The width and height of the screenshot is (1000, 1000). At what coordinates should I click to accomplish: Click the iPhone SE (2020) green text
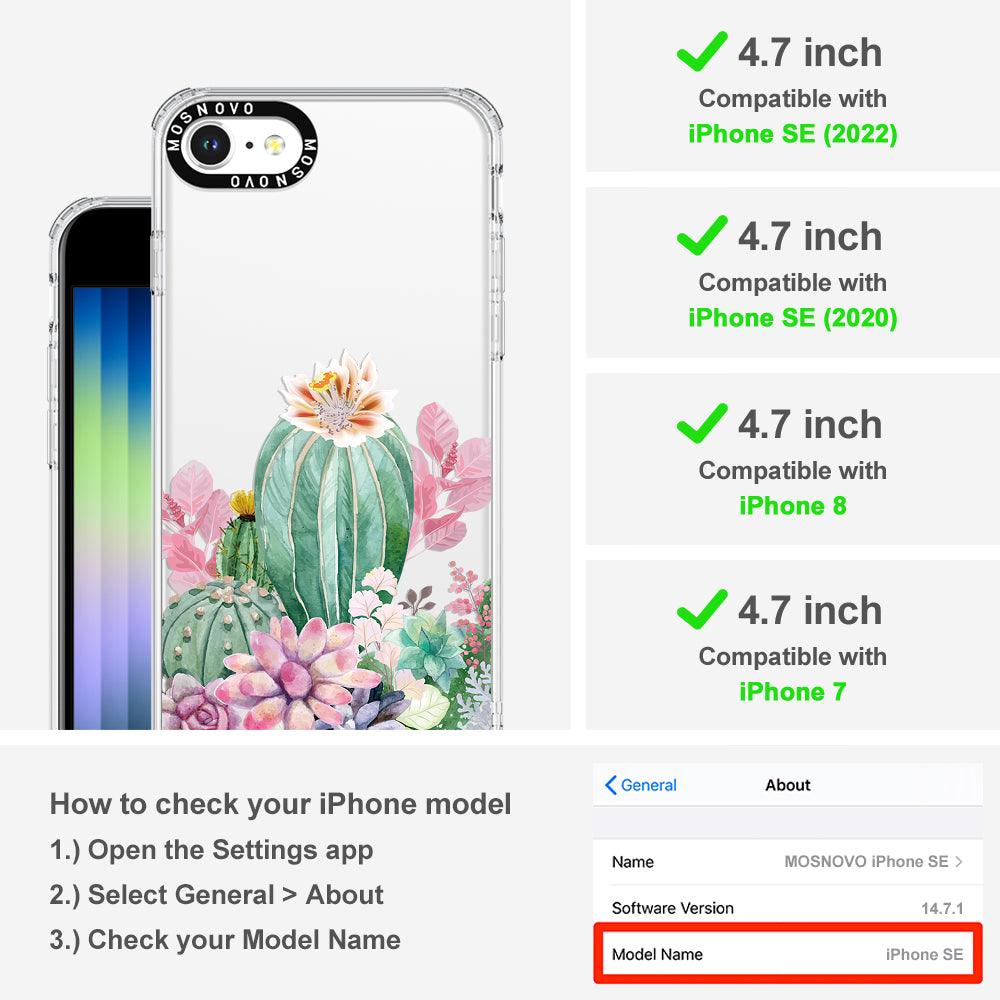point(793,318)
